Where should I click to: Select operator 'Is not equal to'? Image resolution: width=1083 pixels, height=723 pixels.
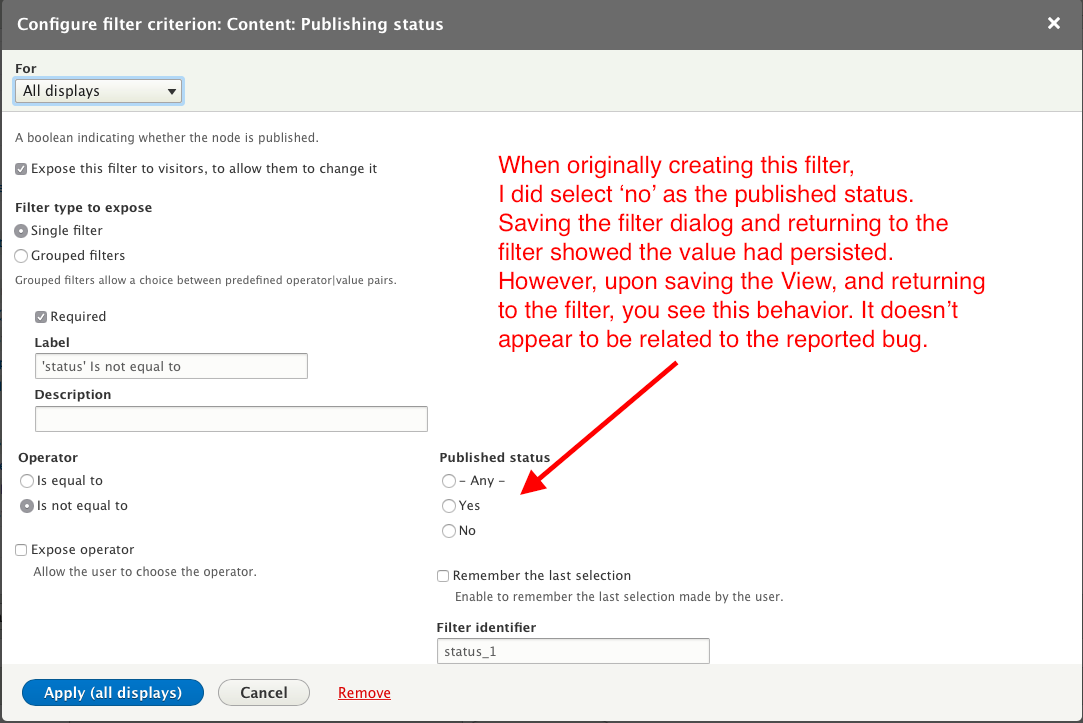(x=27, y=506)
